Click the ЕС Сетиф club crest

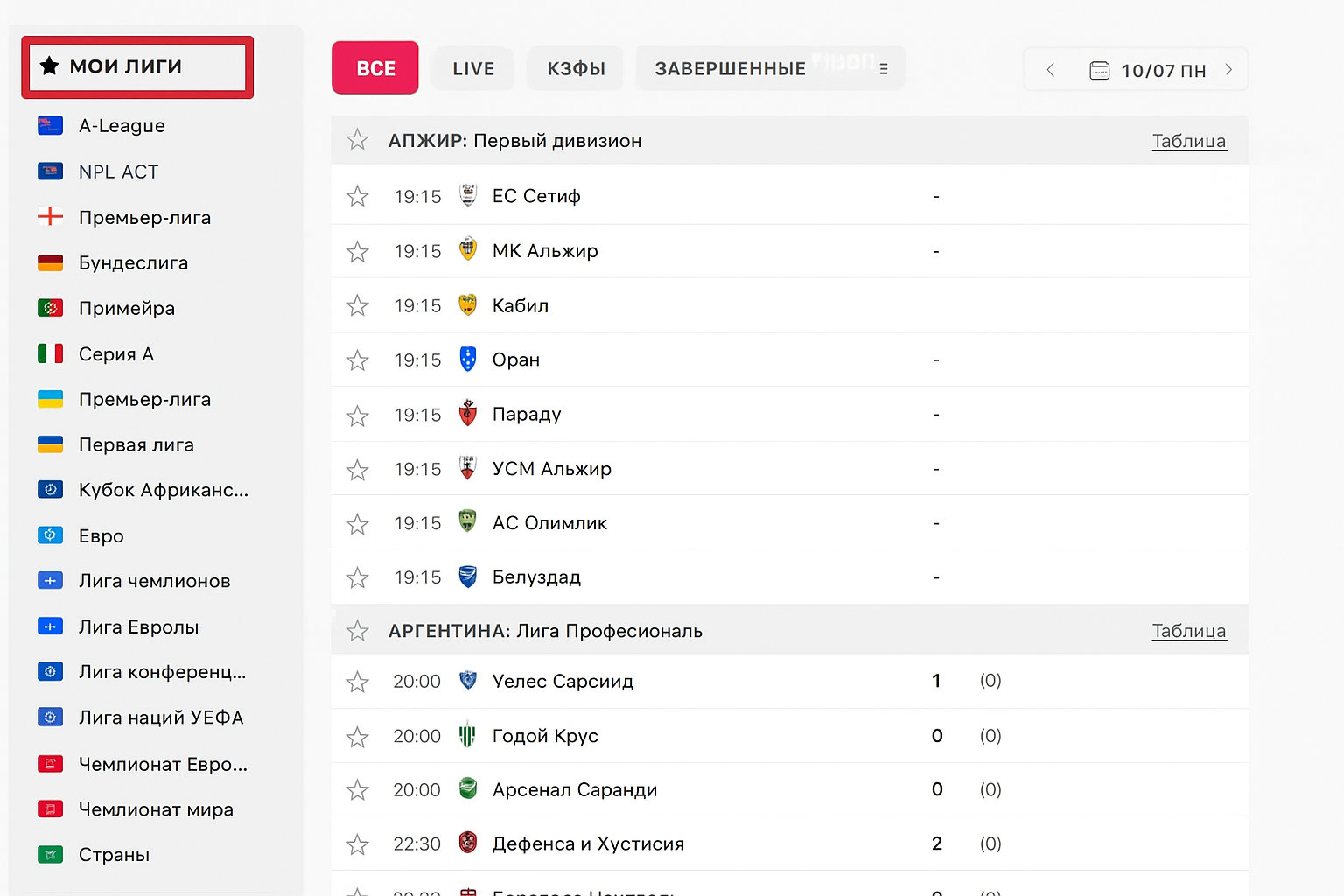click(468, 196)
